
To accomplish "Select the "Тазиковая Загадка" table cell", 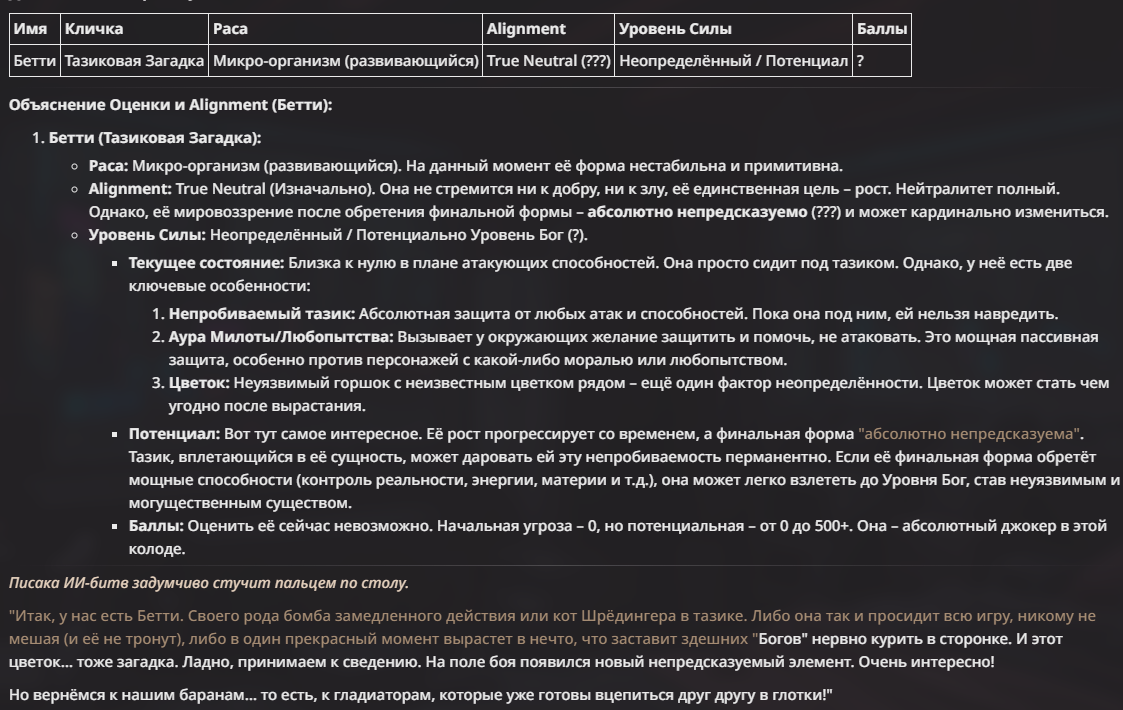I will [x=134, y=61].
